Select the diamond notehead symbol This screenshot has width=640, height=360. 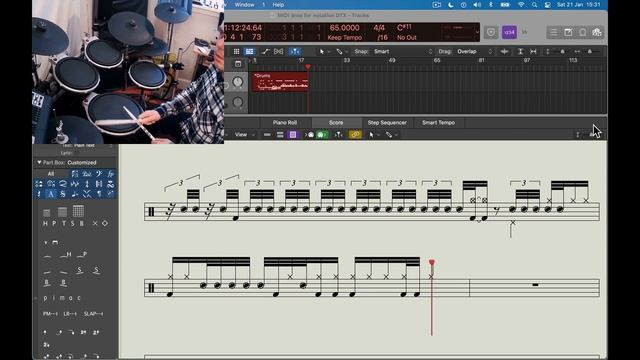coord(105,223)
